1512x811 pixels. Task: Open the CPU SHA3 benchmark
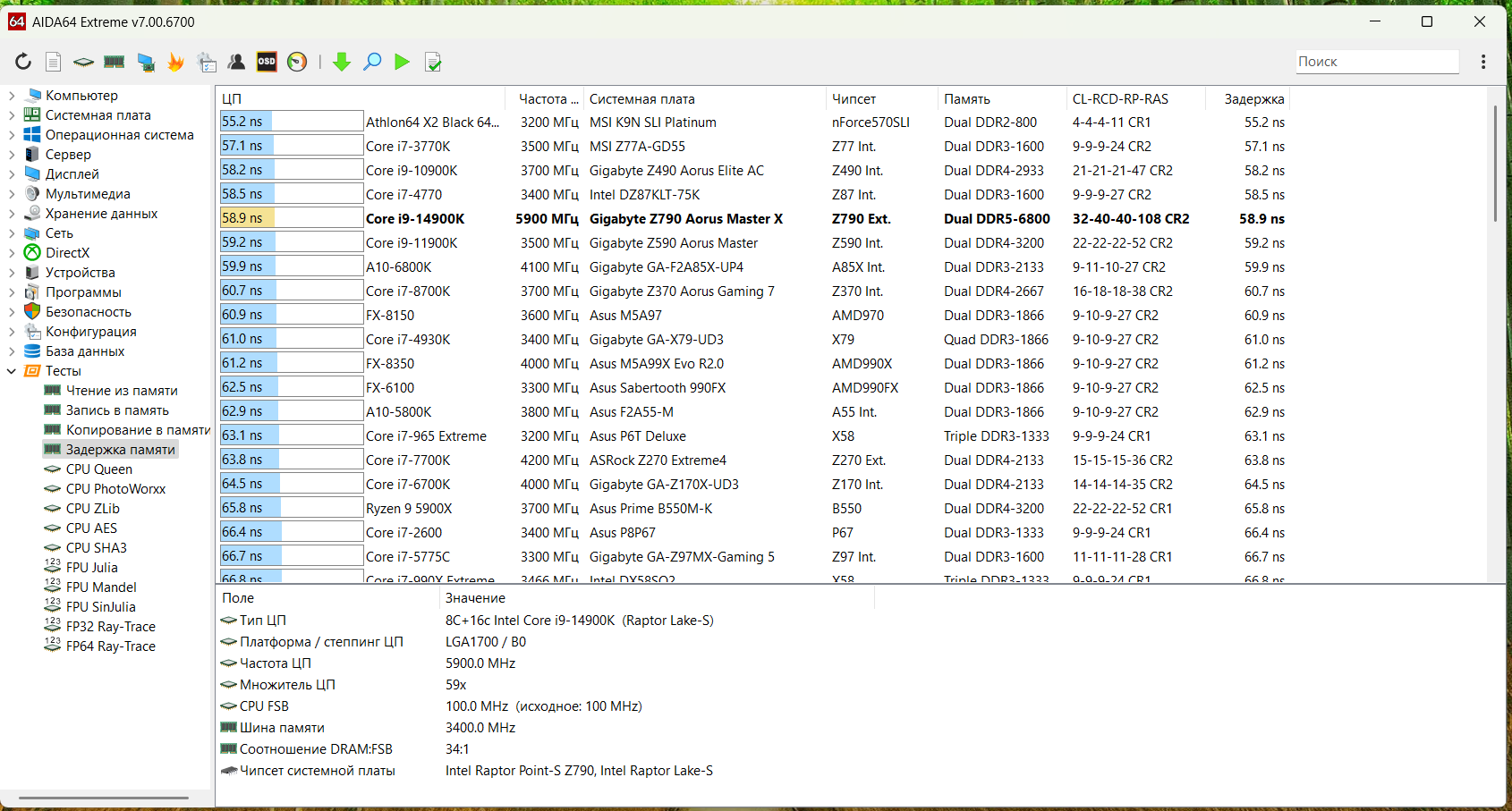tap(97, 548)
